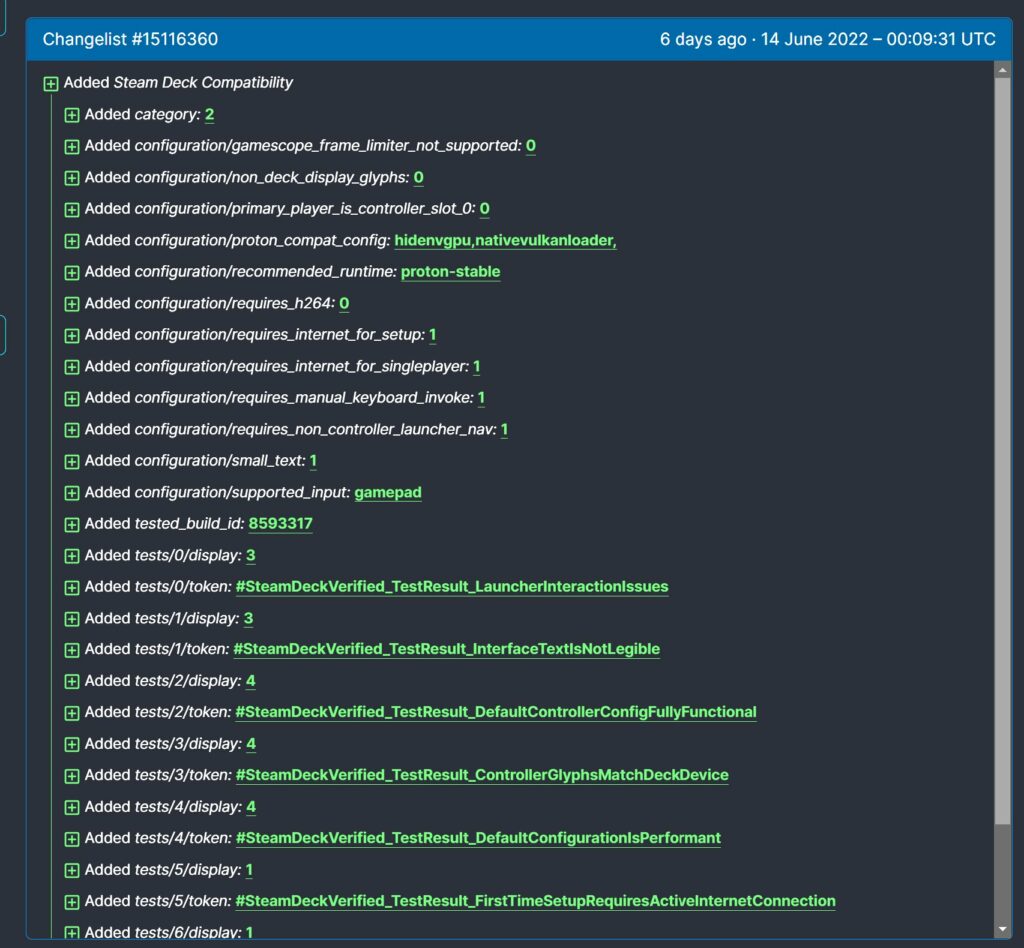The image size is (1024, 948).
Task: Open DefaultConfigurationIsPerformant token link
Action: 478,838
